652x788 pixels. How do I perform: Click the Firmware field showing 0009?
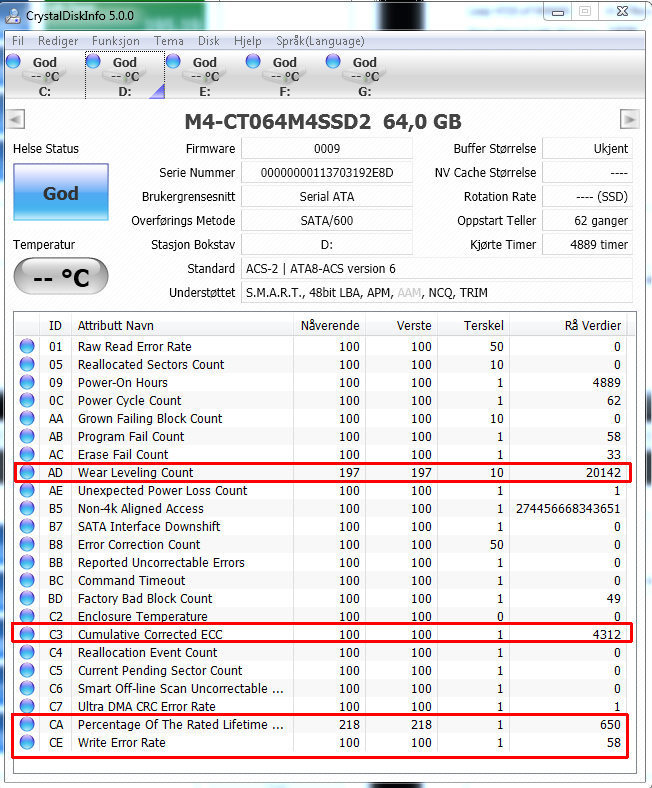tap(327, 149)
